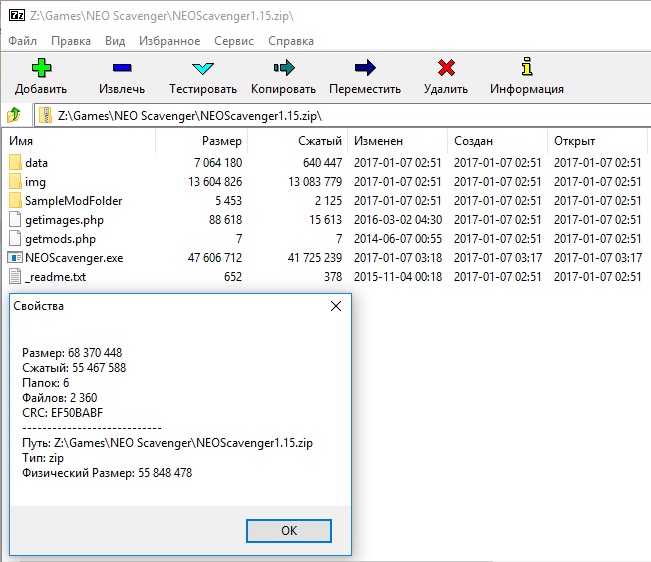Image resolution: width=651 pixels, height=562 pixels.
Task: Select the _readme.txt document icon
Action: tap(15, 276)
